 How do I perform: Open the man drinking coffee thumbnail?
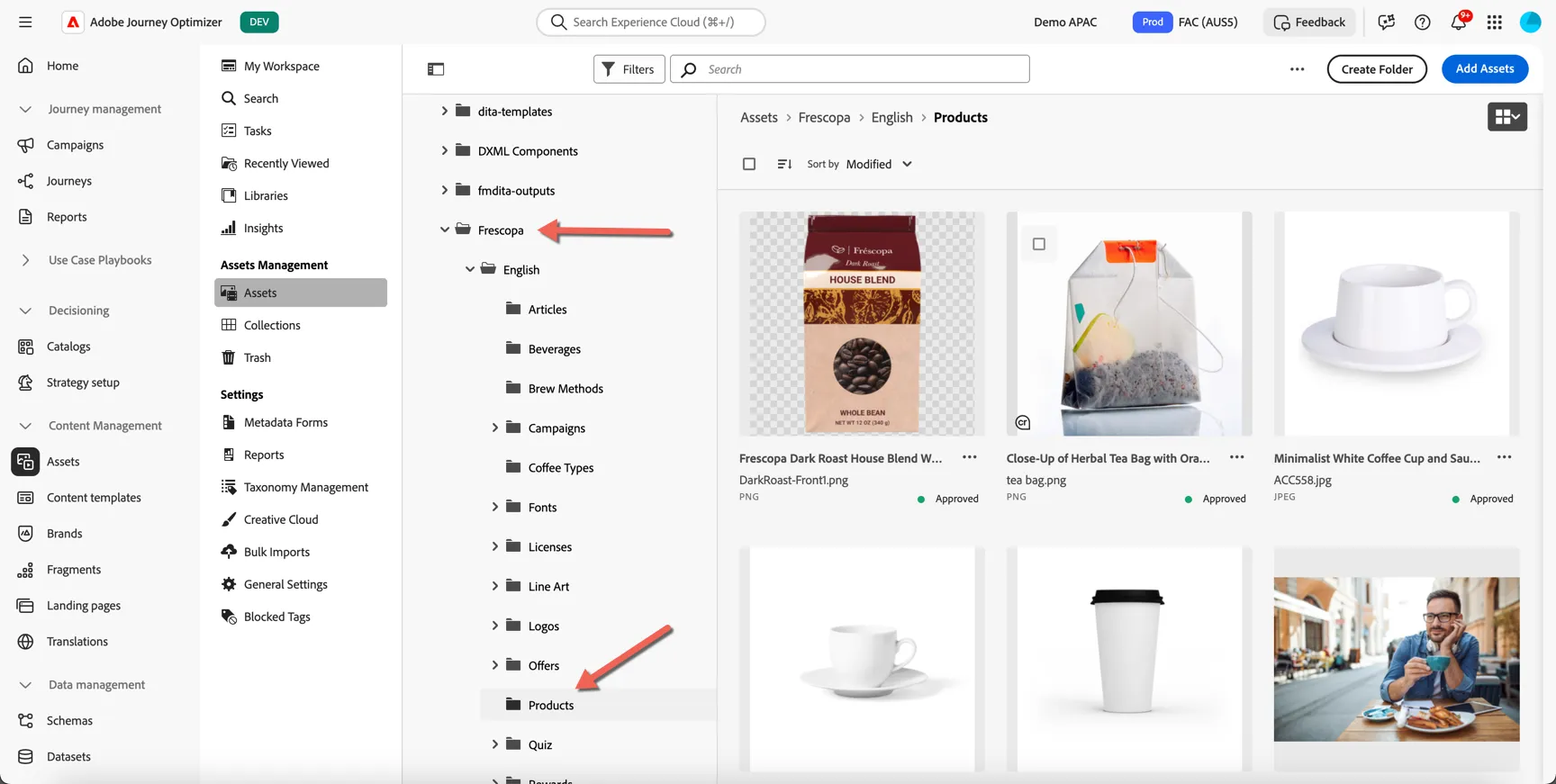tap(1397, 659)
